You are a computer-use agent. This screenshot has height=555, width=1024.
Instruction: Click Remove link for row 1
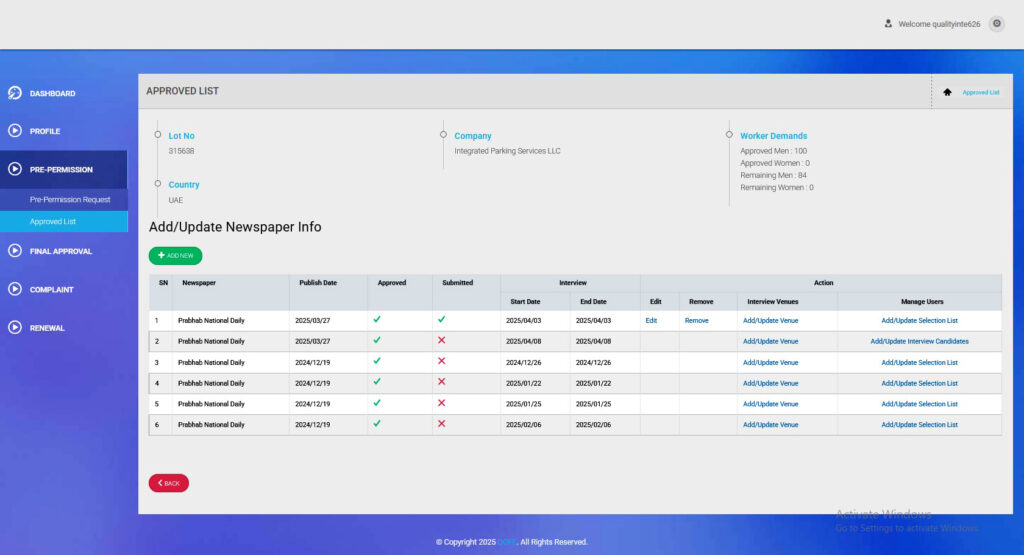pyautogui.click(x=696, y=321)
